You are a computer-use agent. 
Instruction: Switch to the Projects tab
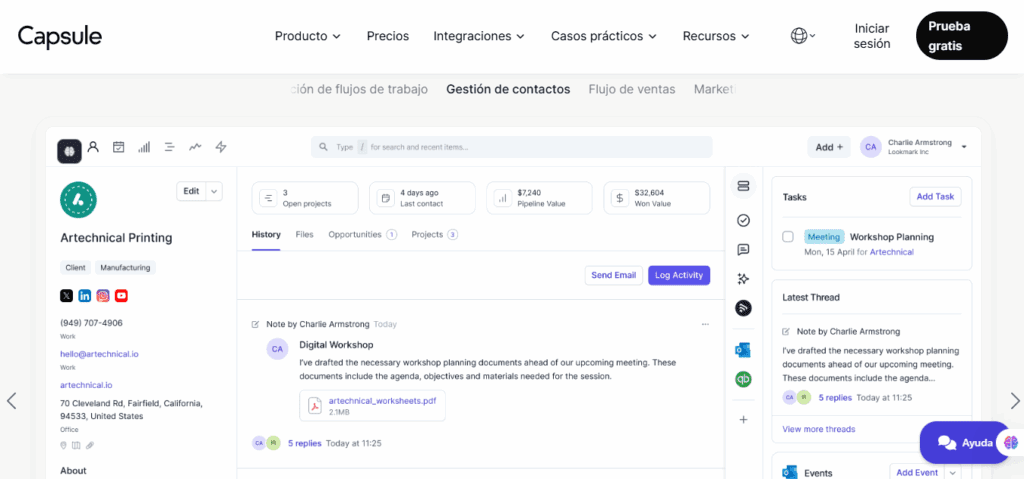coord(434,235)
